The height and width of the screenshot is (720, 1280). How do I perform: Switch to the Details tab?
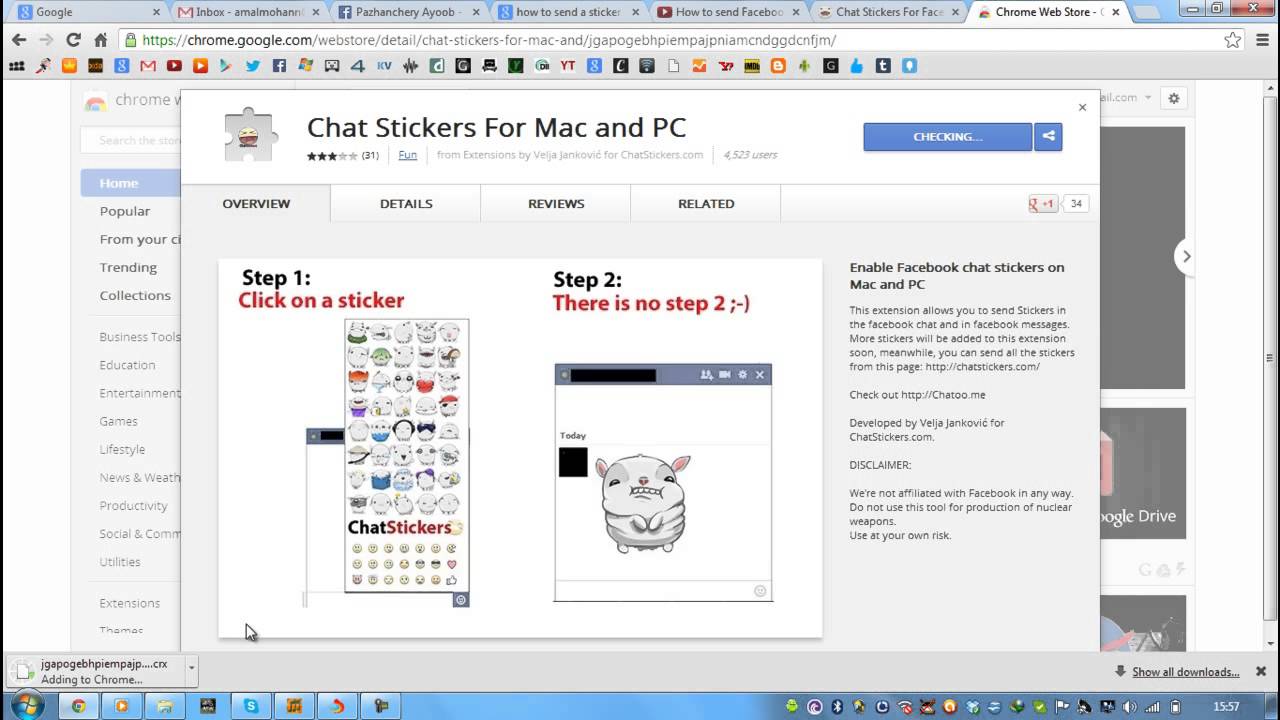[x=406, y=203]
